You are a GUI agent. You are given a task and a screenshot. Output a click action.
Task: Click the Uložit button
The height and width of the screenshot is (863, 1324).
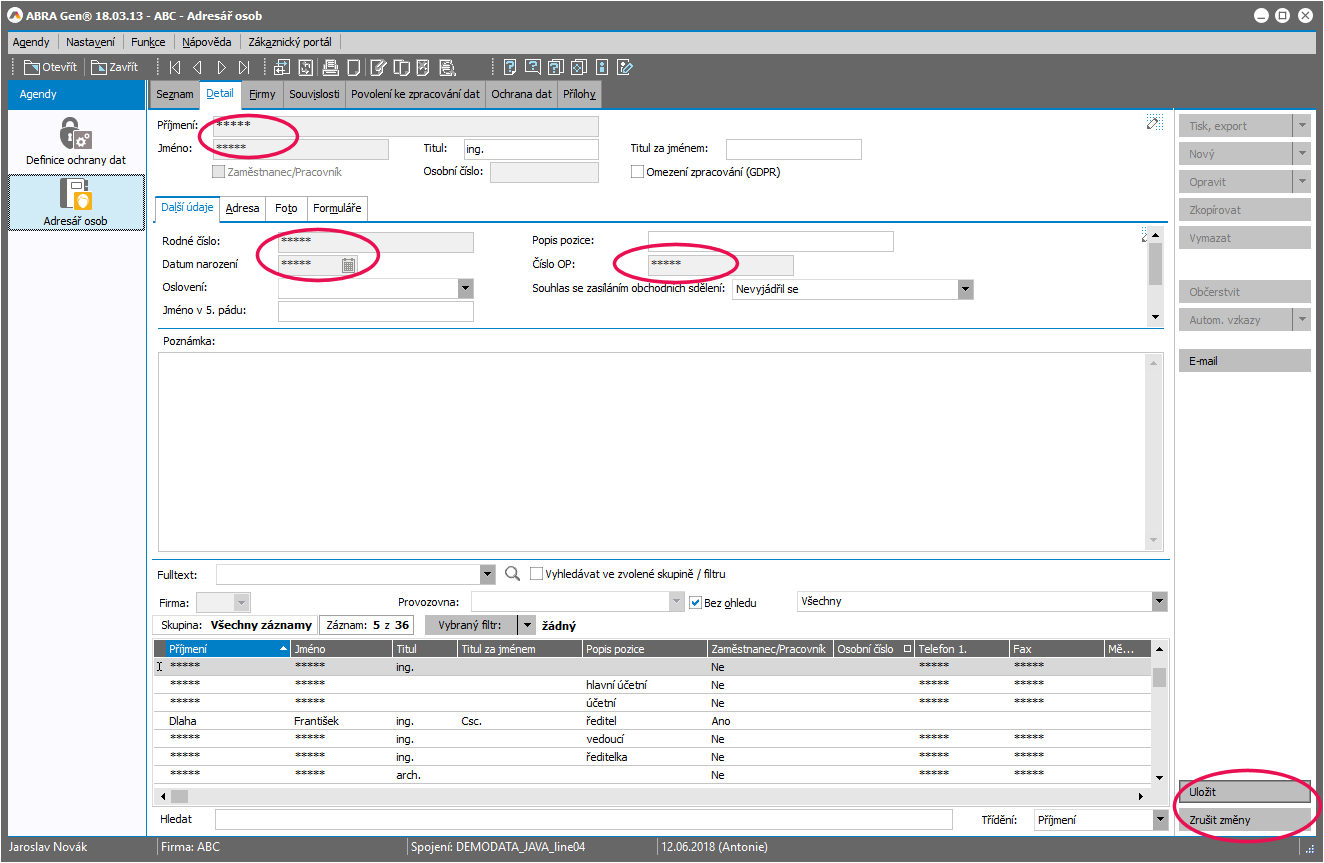pyautogui.click(x=1245, y=792)
